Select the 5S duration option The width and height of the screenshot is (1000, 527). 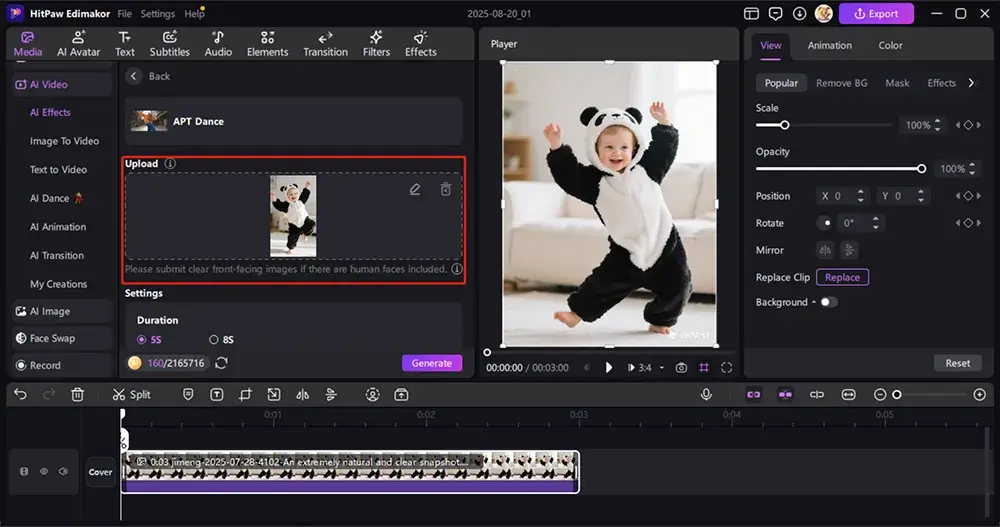click(149, 339)
